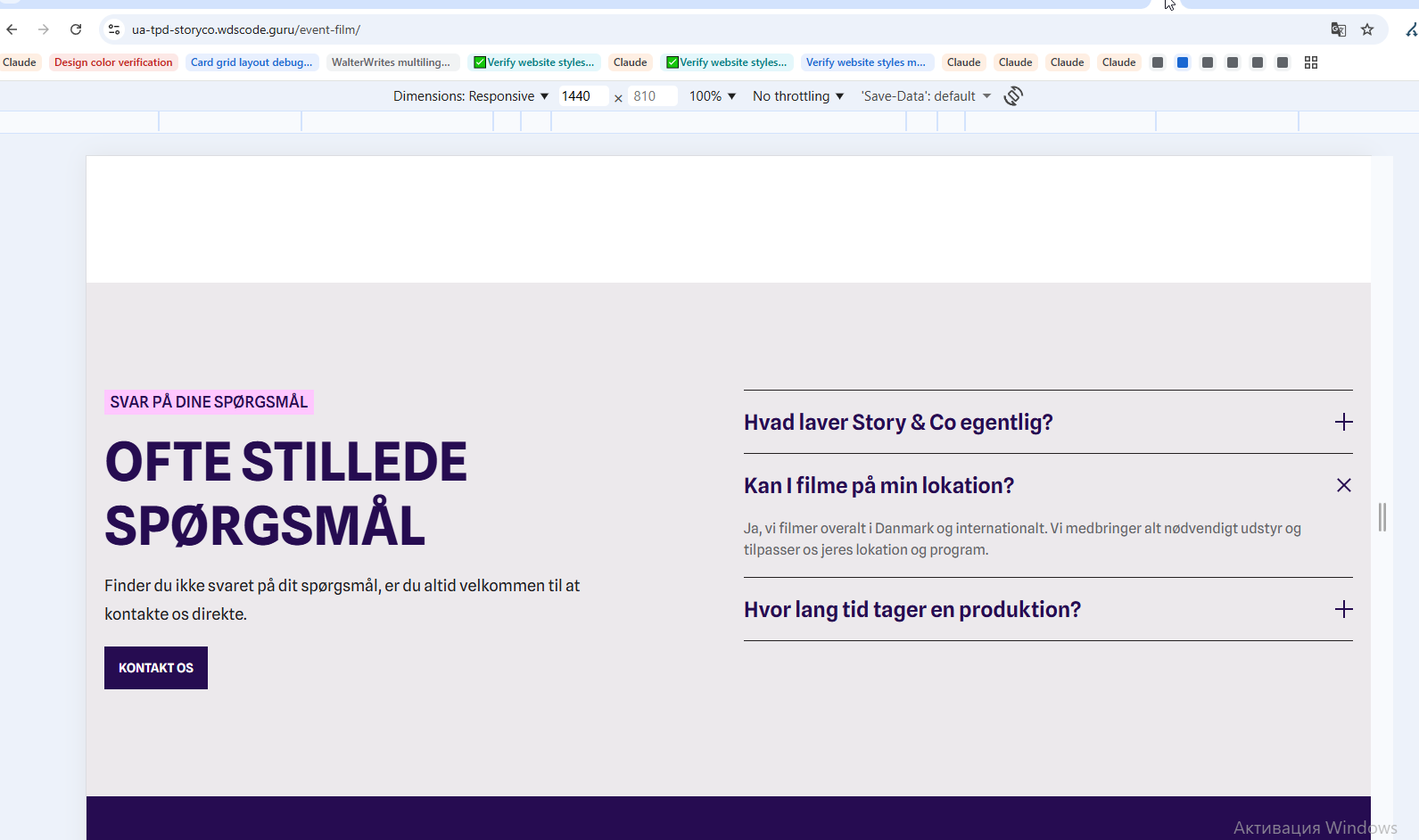Grab the viewport resize handle on right edge
The height and width of the screenshot is (840, 1419).
(1382, 517)
